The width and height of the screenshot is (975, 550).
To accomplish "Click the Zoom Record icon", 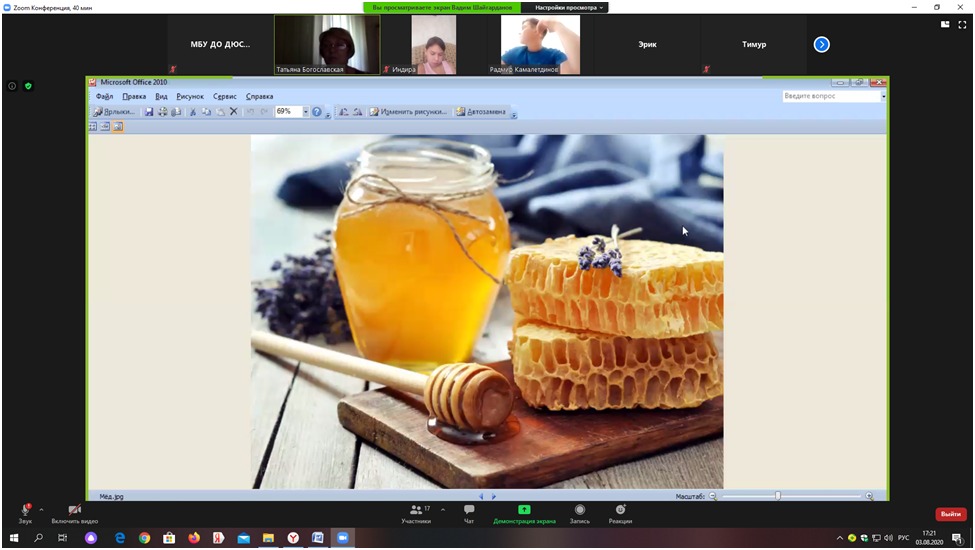I will (579, 510).
